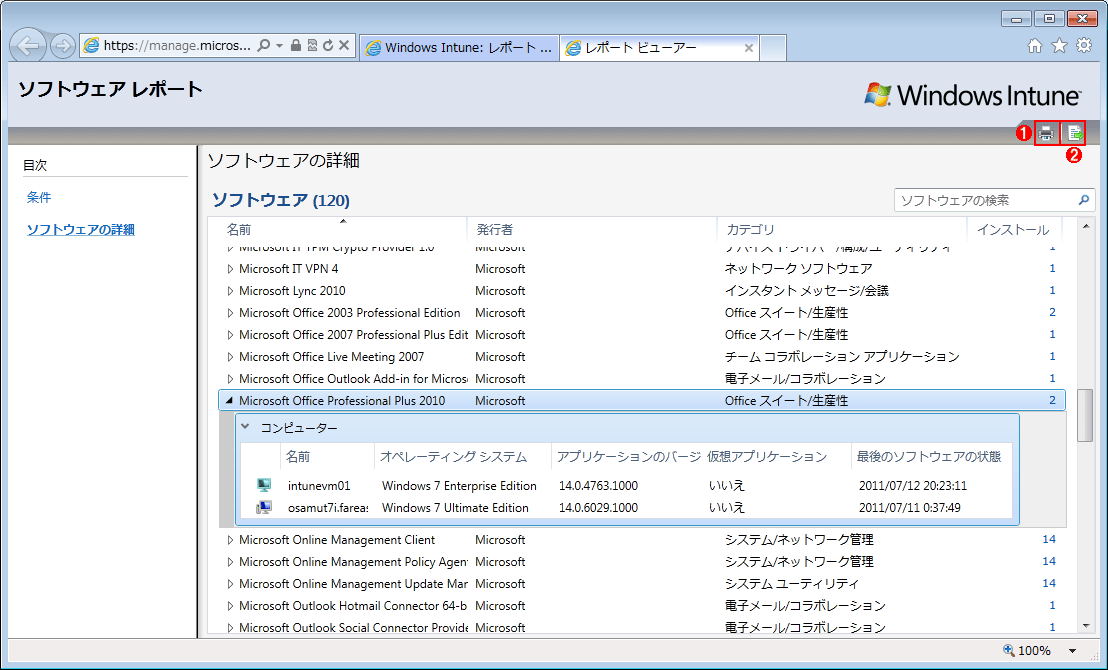Open the zoom level dropdown arrow
This screenshot has height=670, width=1108.
tap(1072, 651)
